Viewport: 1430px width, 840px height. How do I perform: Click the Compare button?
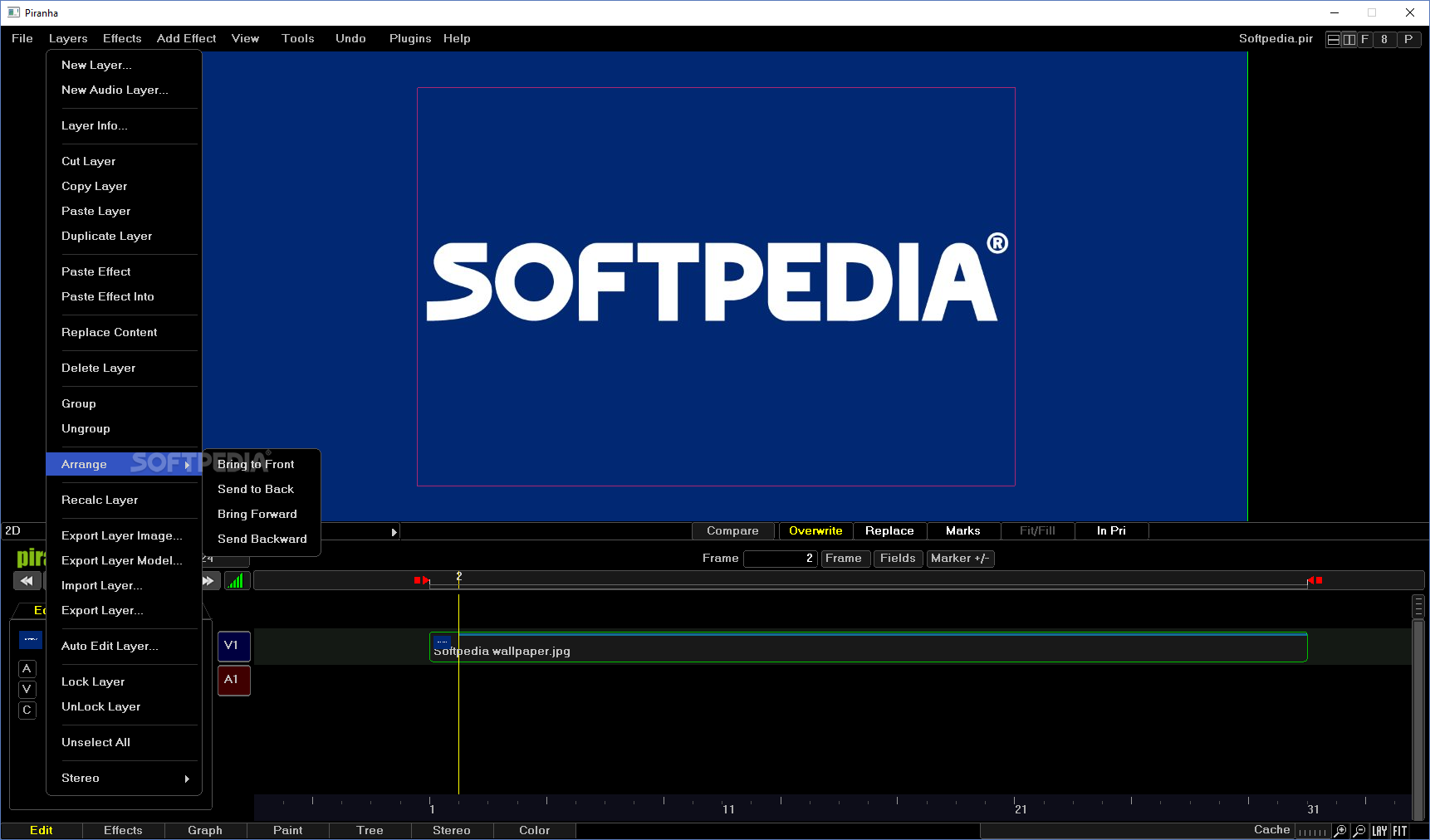(x=733, y=531)
